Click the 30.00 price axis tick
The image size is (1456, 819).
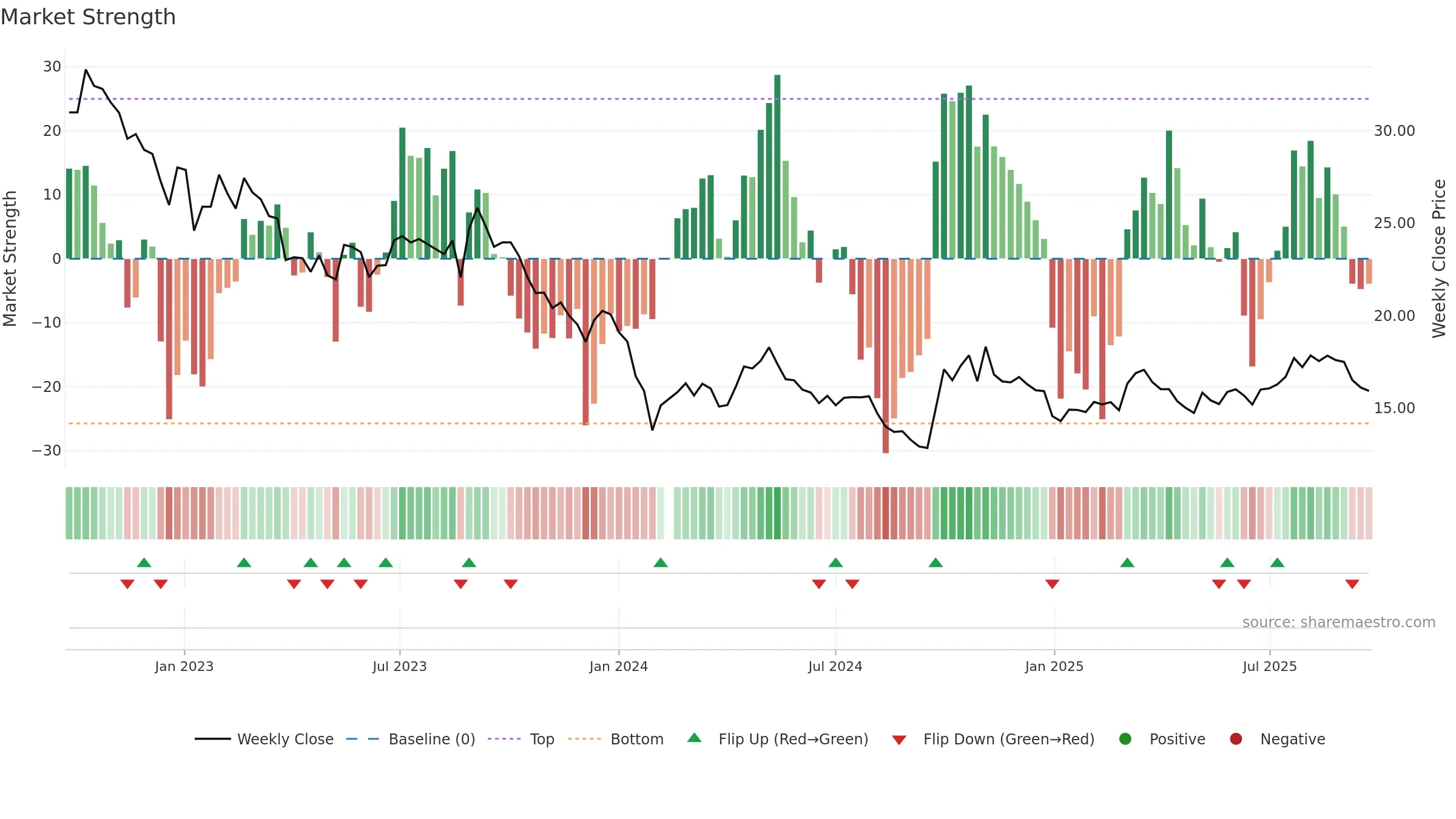[1395, 131]
